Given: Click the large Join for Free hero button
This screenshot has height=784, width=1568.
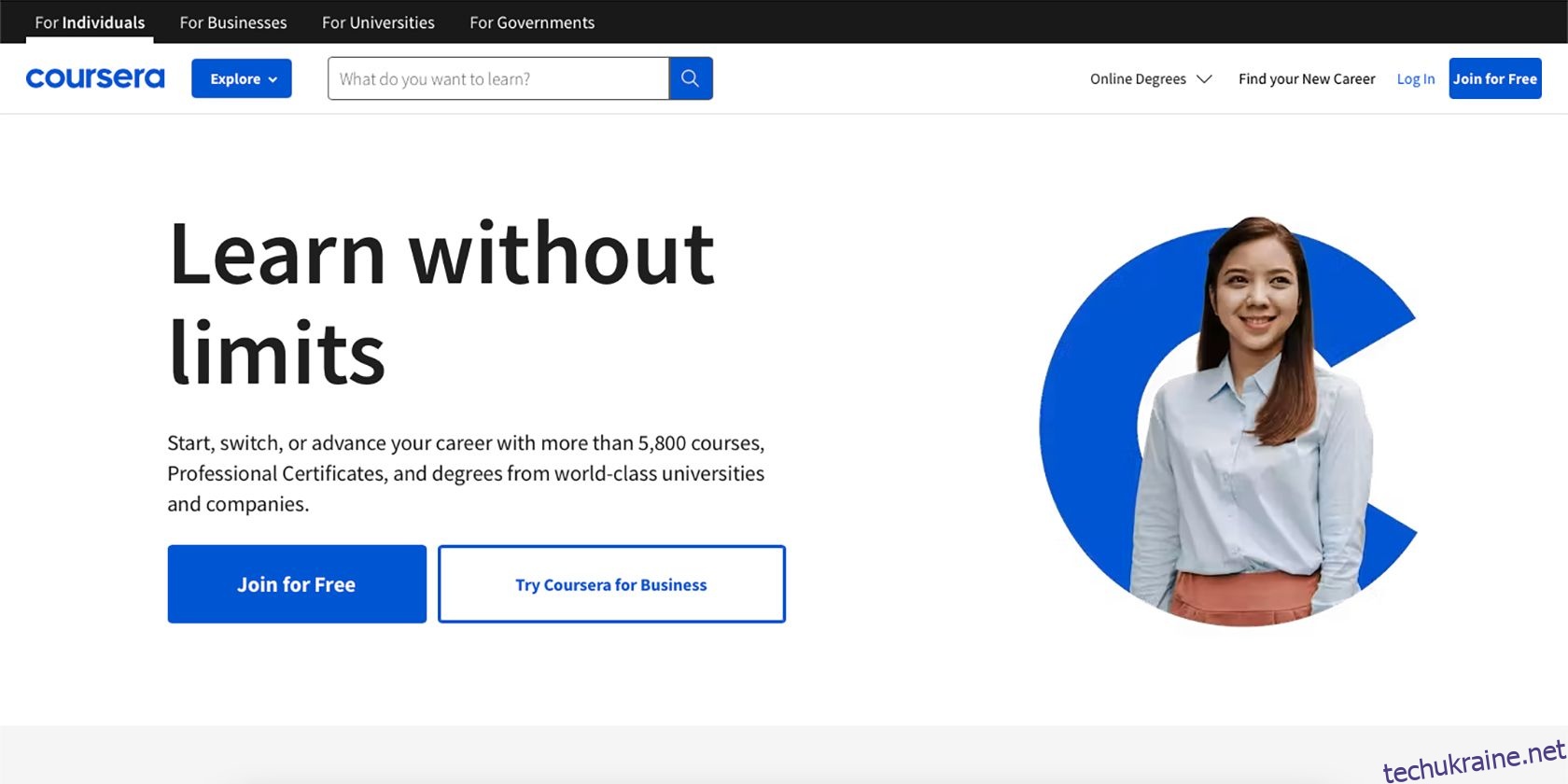Looking at the screenshot, I should click(297, 584).
